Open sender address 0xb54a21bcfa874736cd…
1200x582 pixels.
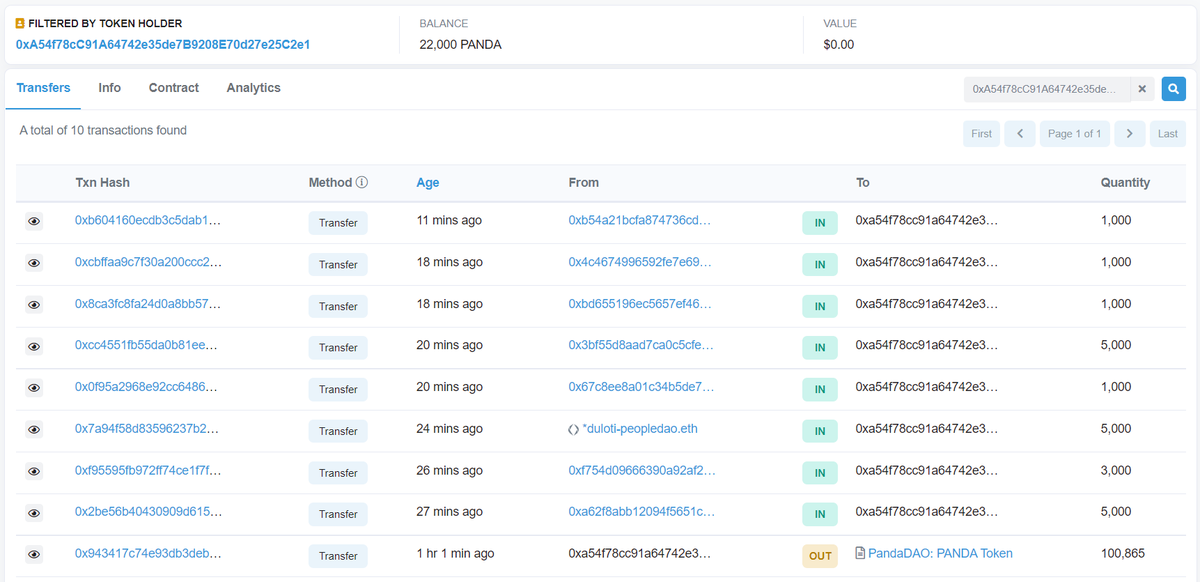click(x=640, y=220)
